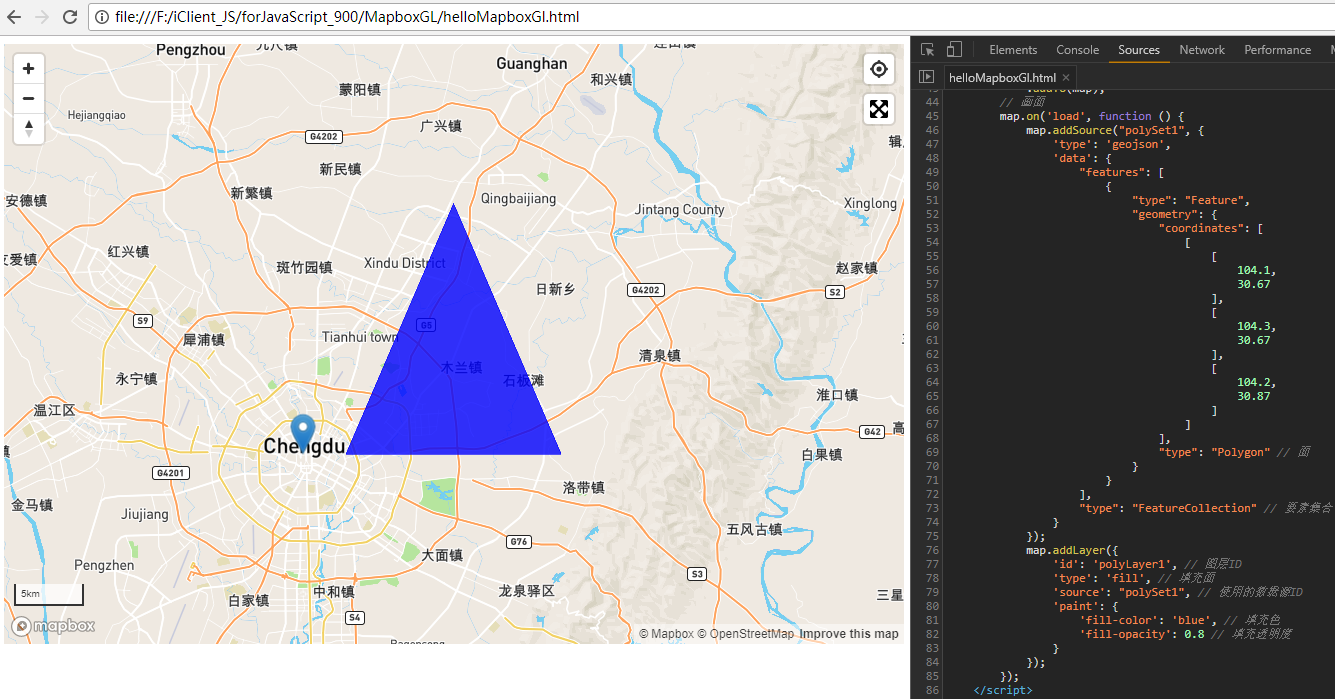Click the Qingbaijiang map label

tap(518, 199)
